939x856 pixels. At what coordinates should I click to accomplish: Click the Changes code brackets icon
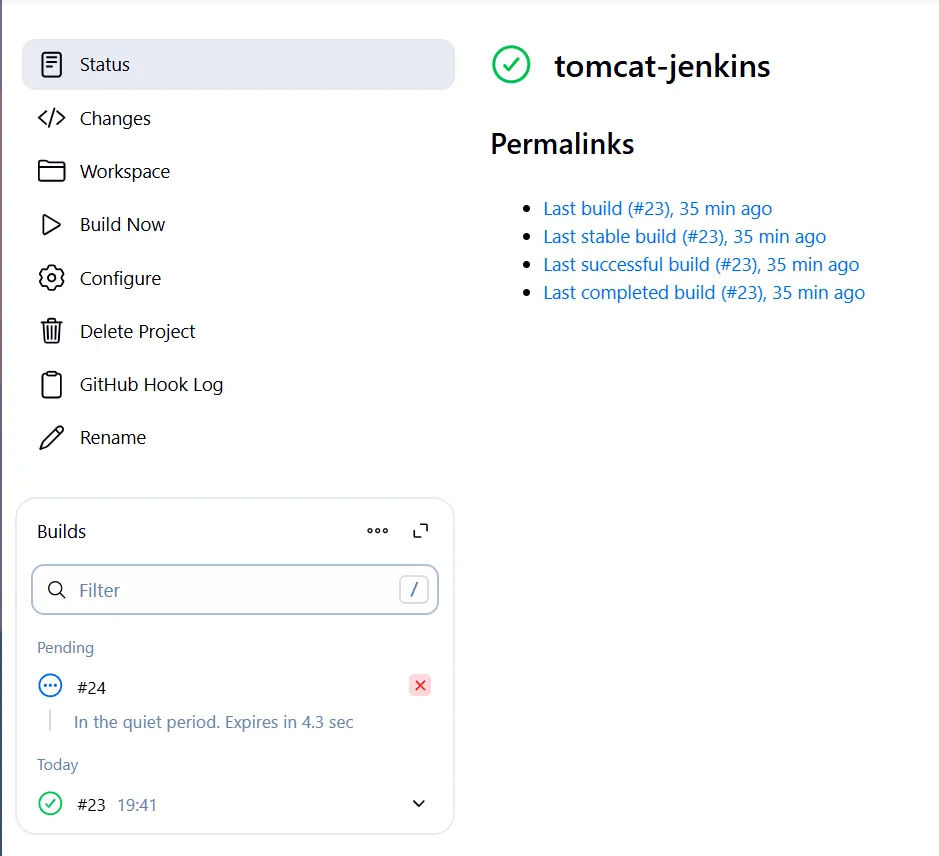click(52, 118)
